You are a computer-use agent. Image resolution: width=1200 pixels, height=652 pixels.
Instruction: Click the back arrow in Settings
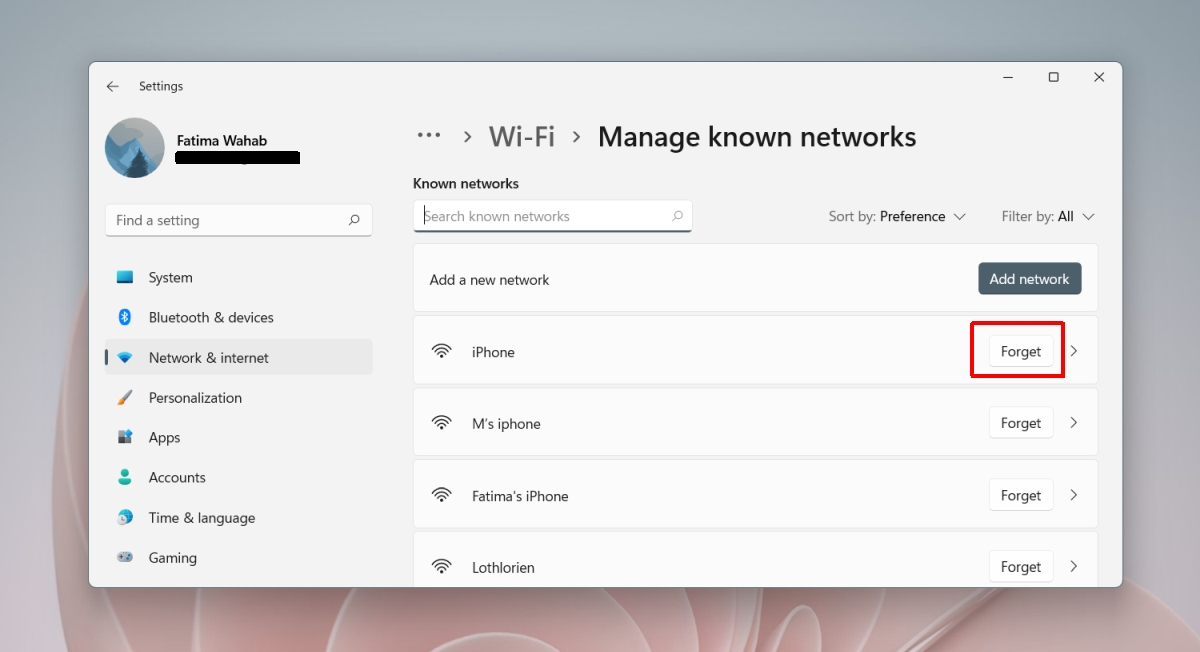click(x=113, y=86)
